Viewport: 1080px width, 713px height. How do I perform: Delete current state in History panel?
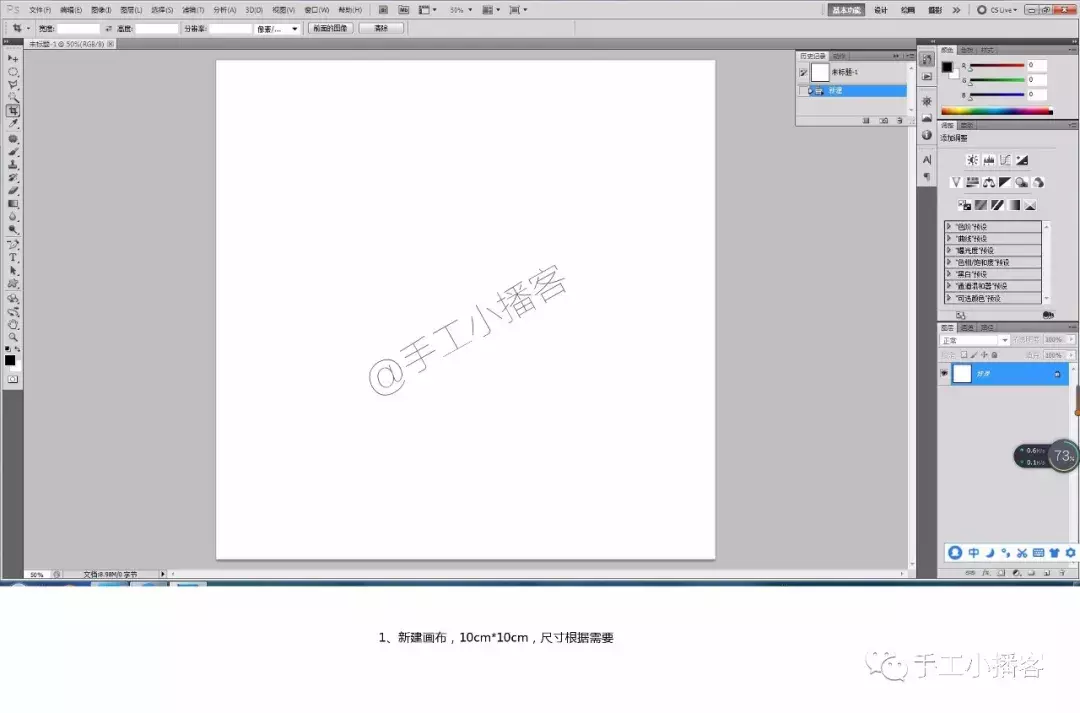click(900, 121)
